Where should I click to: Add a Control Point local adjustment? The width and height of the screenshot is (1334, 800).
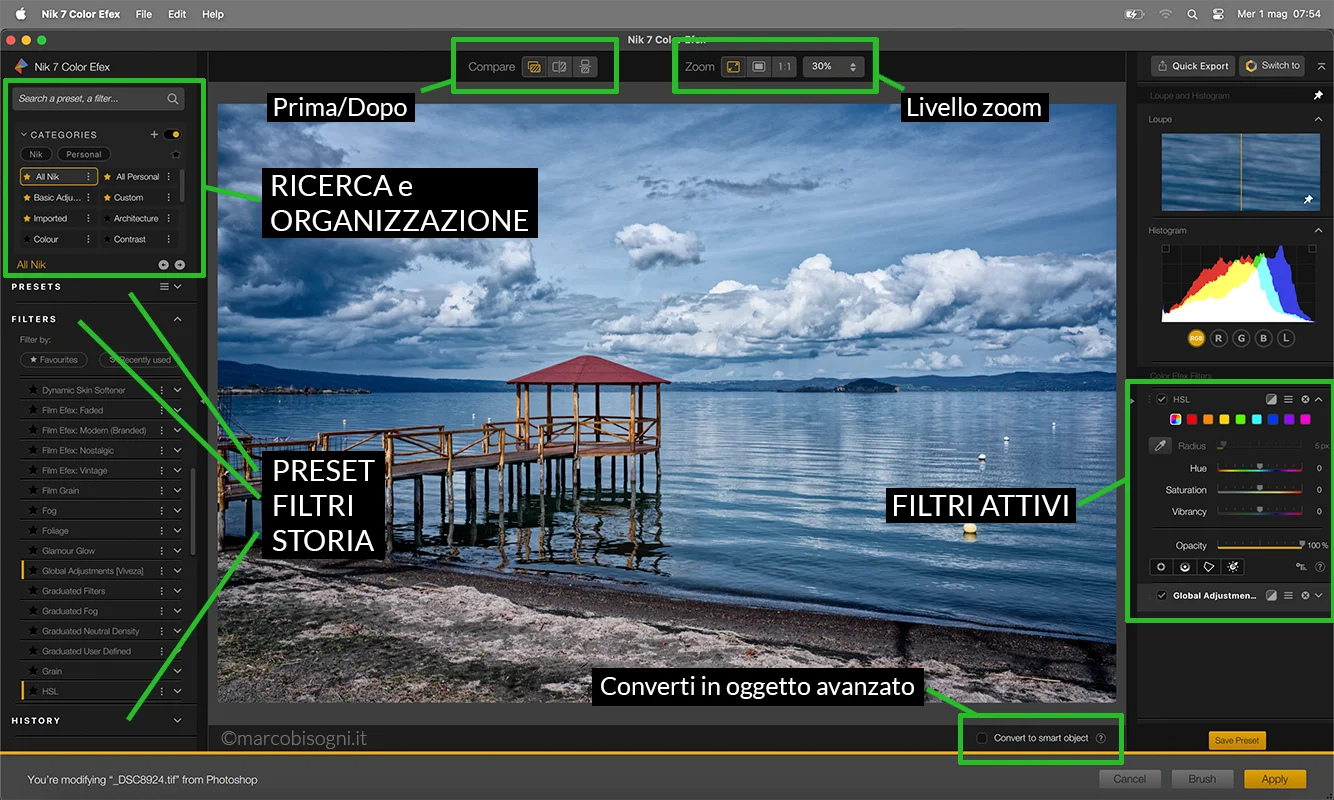(x=1161, y=567)
